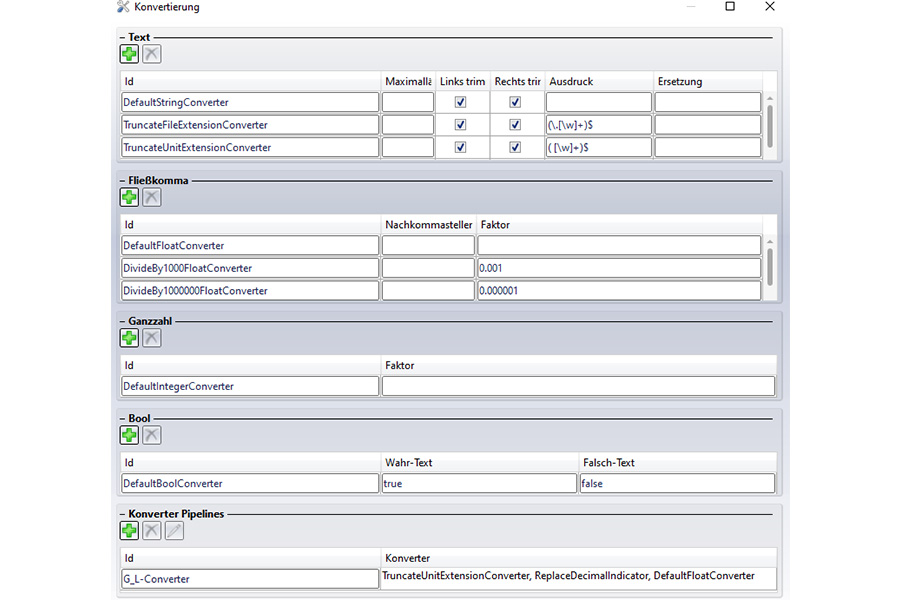The width and height of the screenshot is (900, 600).
Task: Delete the selected Text converter
Action: 151,54
